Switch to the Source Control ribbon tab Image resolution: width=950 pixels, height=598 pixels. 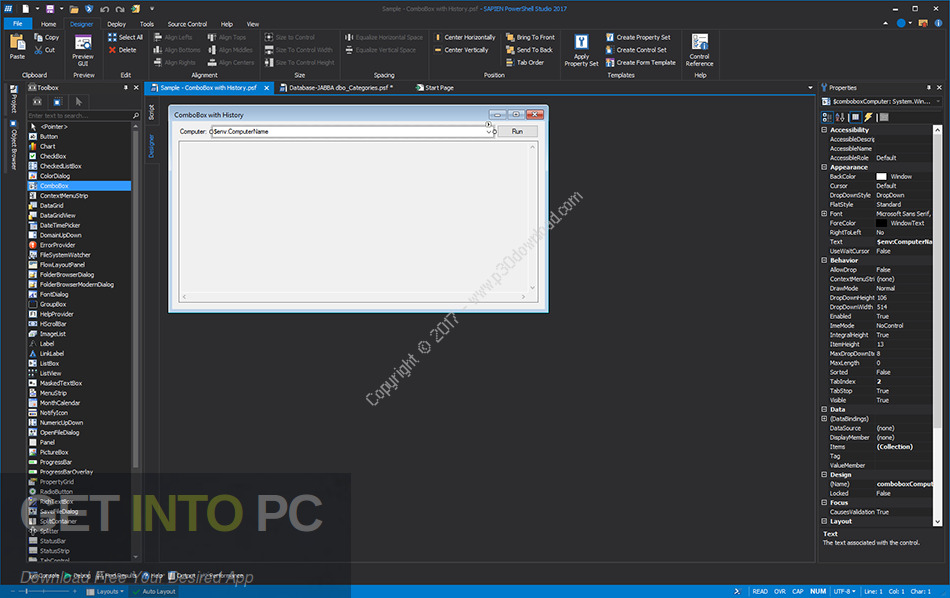[x=187, y=24]
